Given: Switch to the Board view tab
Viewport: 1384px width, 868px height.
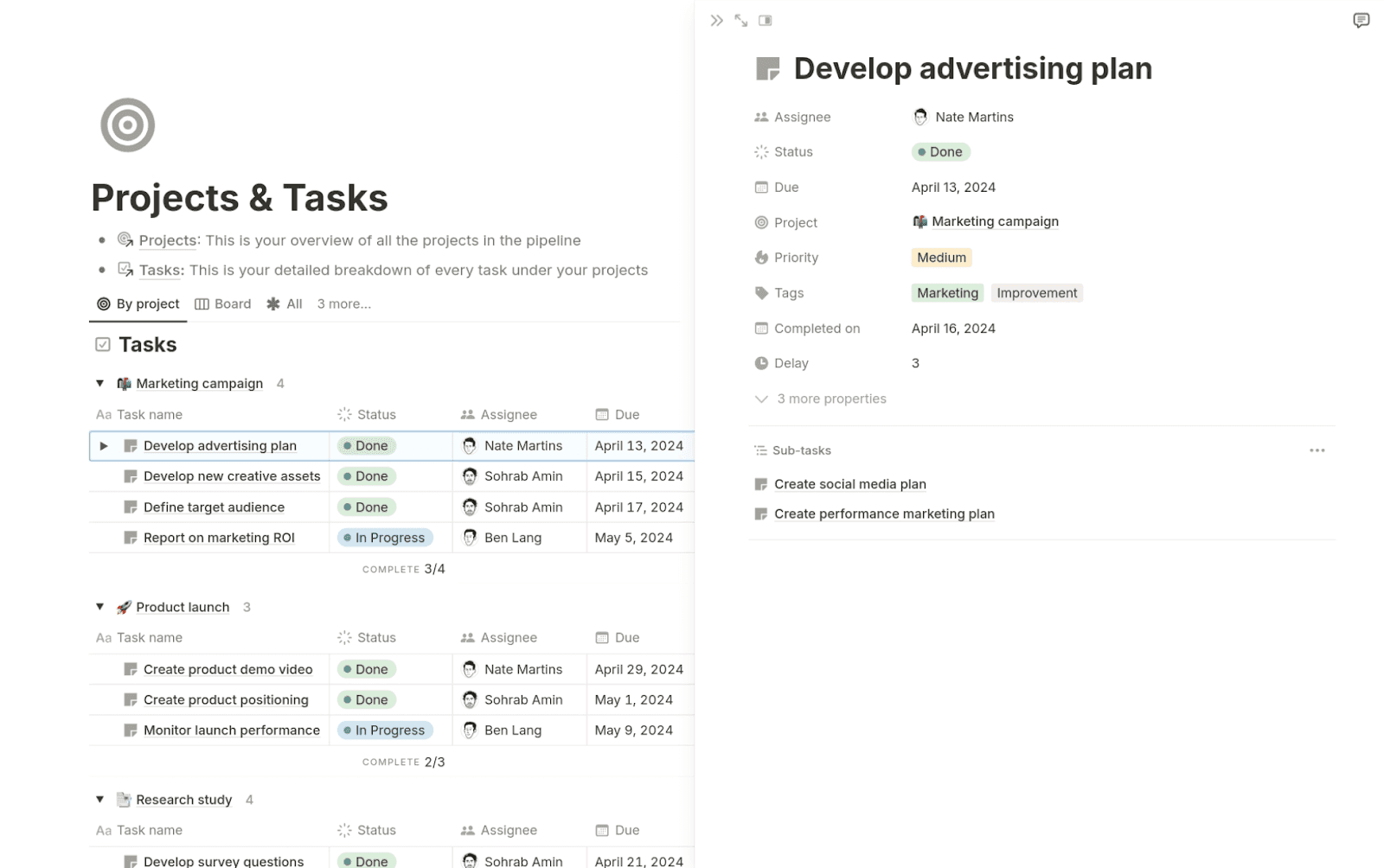Looking at the screenshot, I should coord(222,303).
